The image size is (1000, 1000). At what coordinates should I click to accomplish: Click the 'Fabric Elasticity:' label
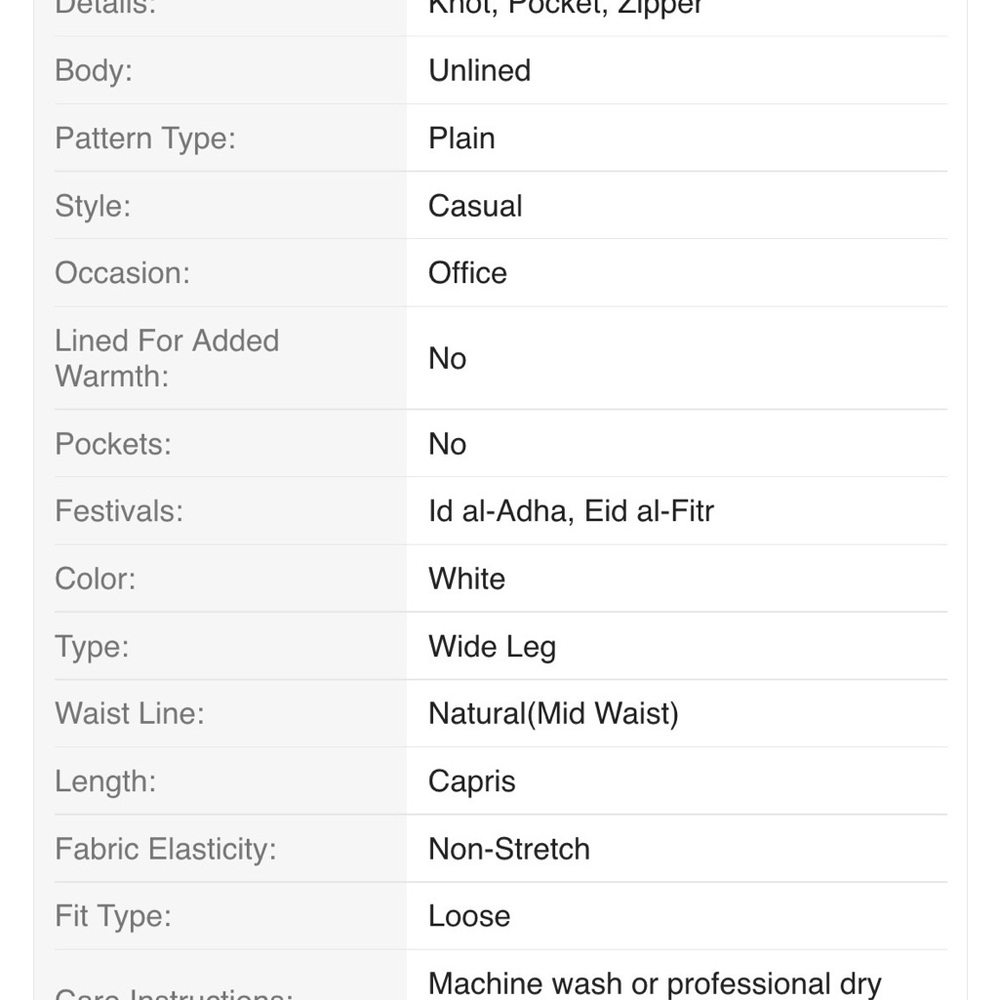pos(166,849)
